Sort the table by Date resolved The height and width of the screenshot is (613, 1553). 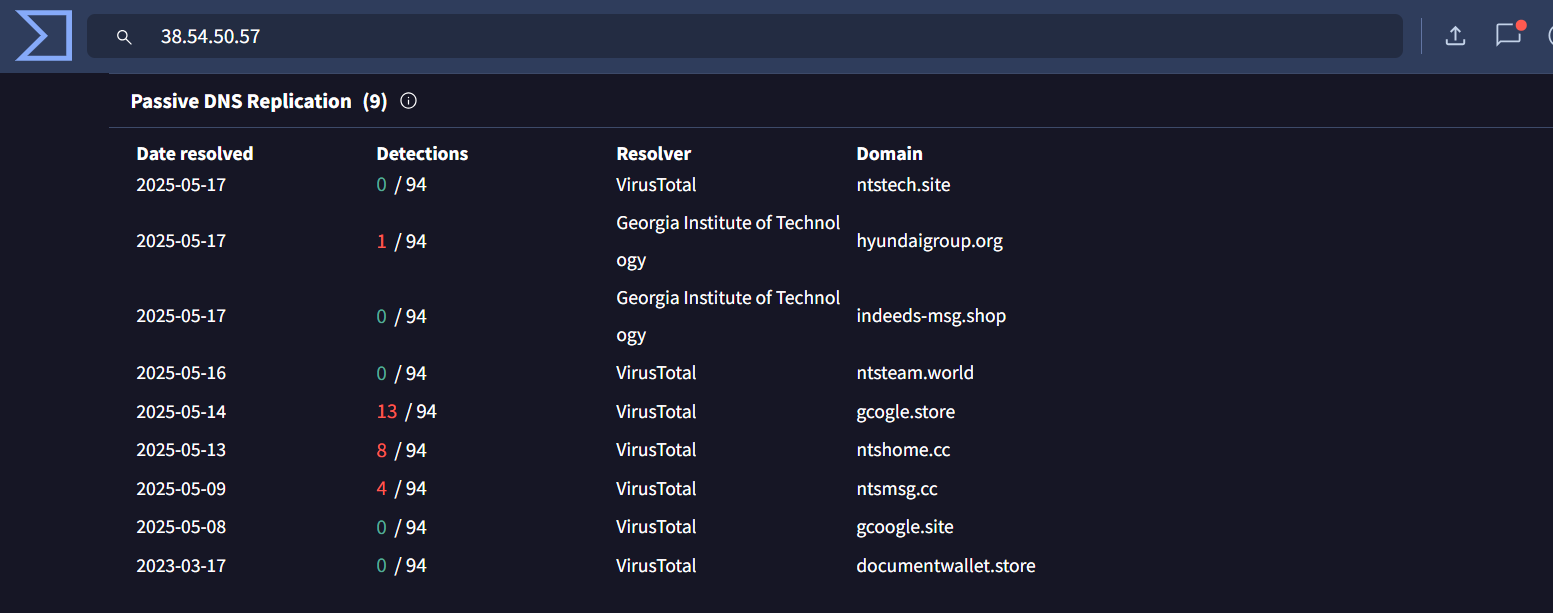194,153
